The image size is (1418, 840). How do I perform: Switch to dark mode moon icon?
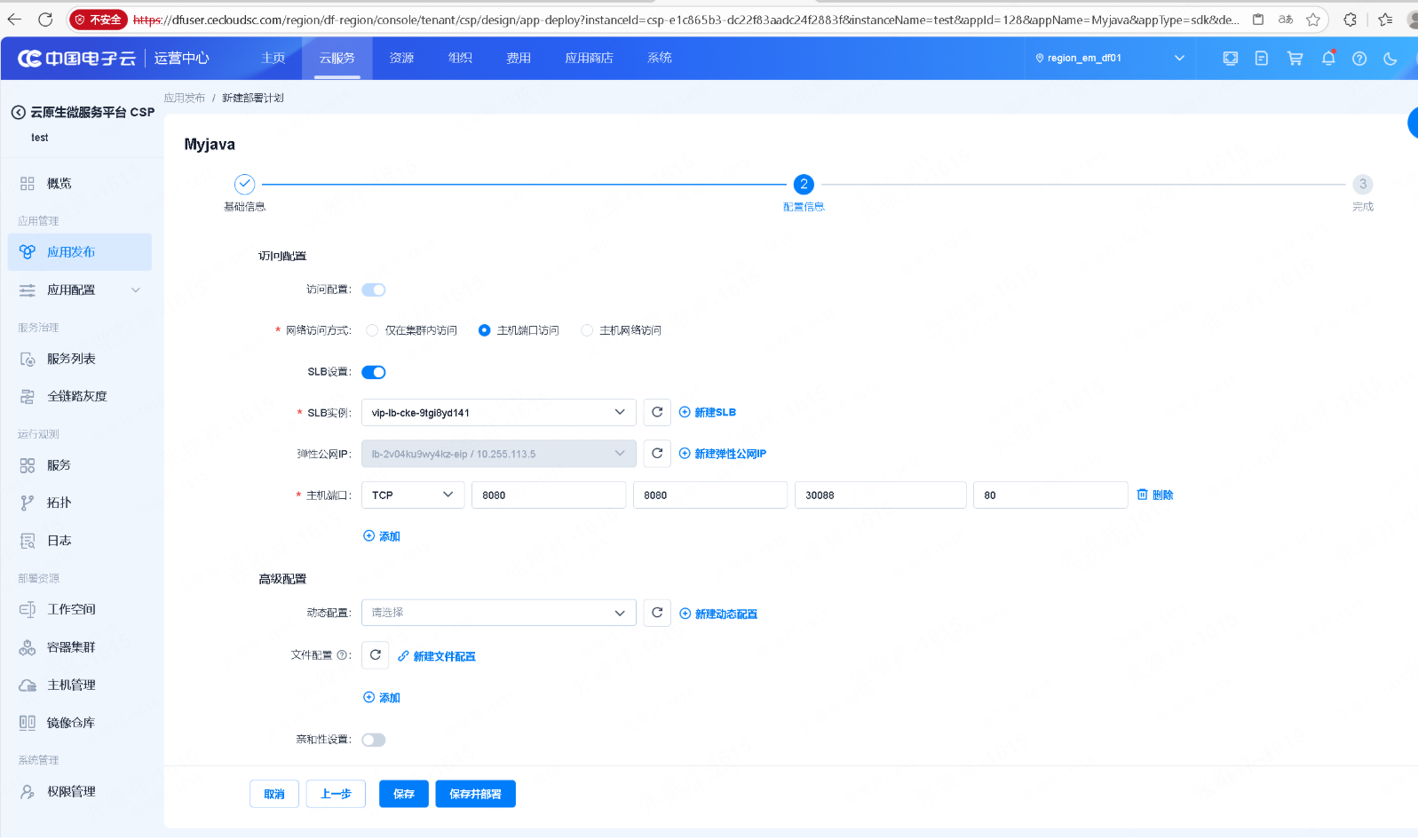tap(1390, 59)
